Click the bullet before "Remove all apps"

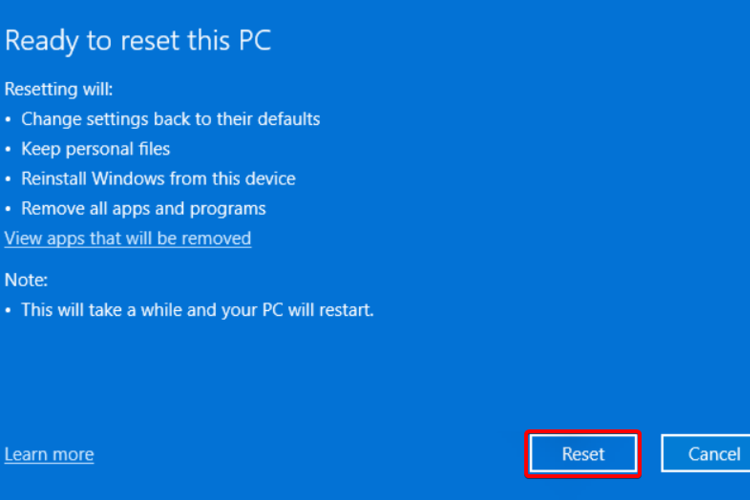(9, 210)
